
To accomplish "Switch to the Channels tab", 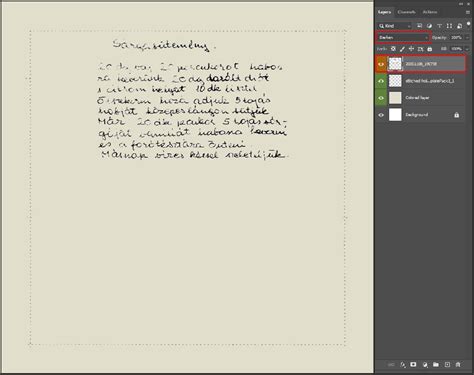I will tap(406, 12).
